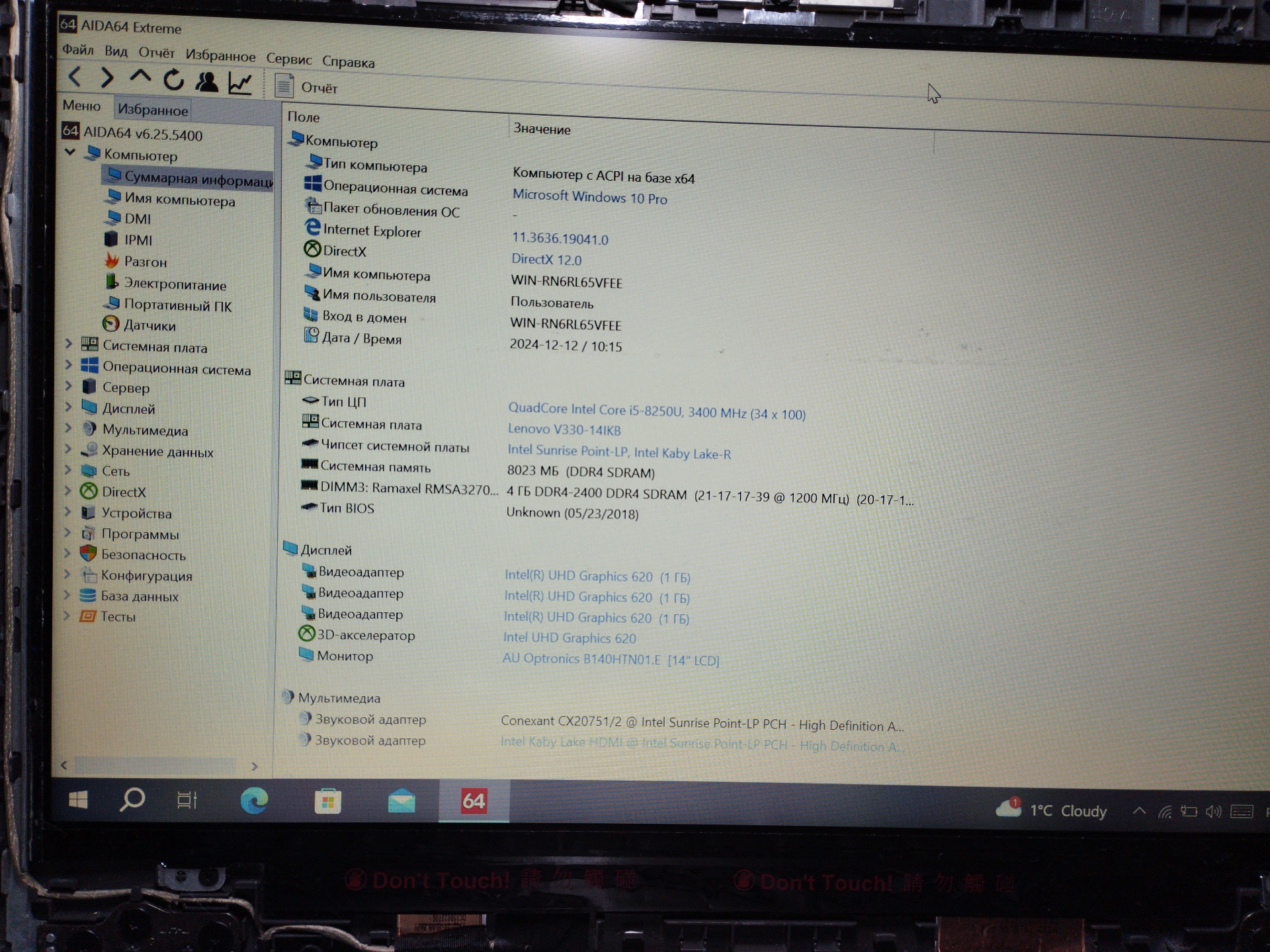Open the Отчёт menu in menu bar

coord(156,53)
